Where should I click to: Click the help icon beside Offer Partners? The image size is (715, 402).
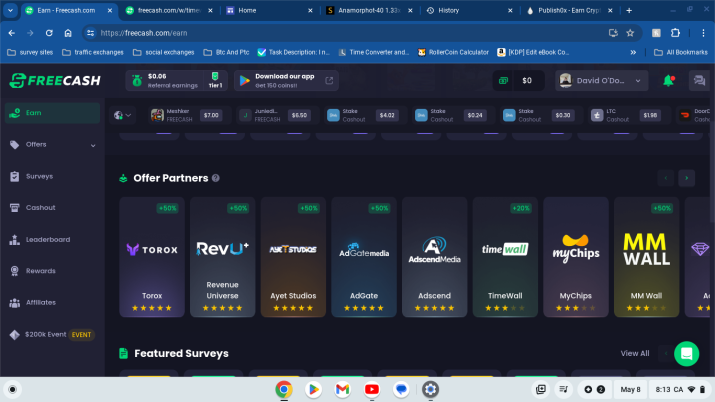point(216,178)
